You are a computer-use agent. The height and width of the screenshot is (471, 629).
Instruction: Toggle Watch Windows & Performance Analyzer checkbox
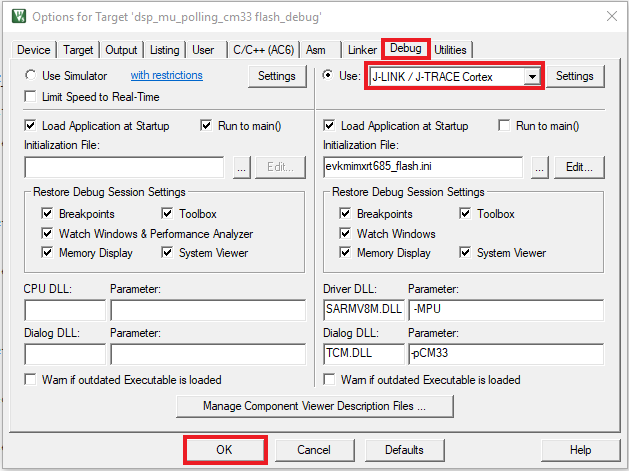48,234
